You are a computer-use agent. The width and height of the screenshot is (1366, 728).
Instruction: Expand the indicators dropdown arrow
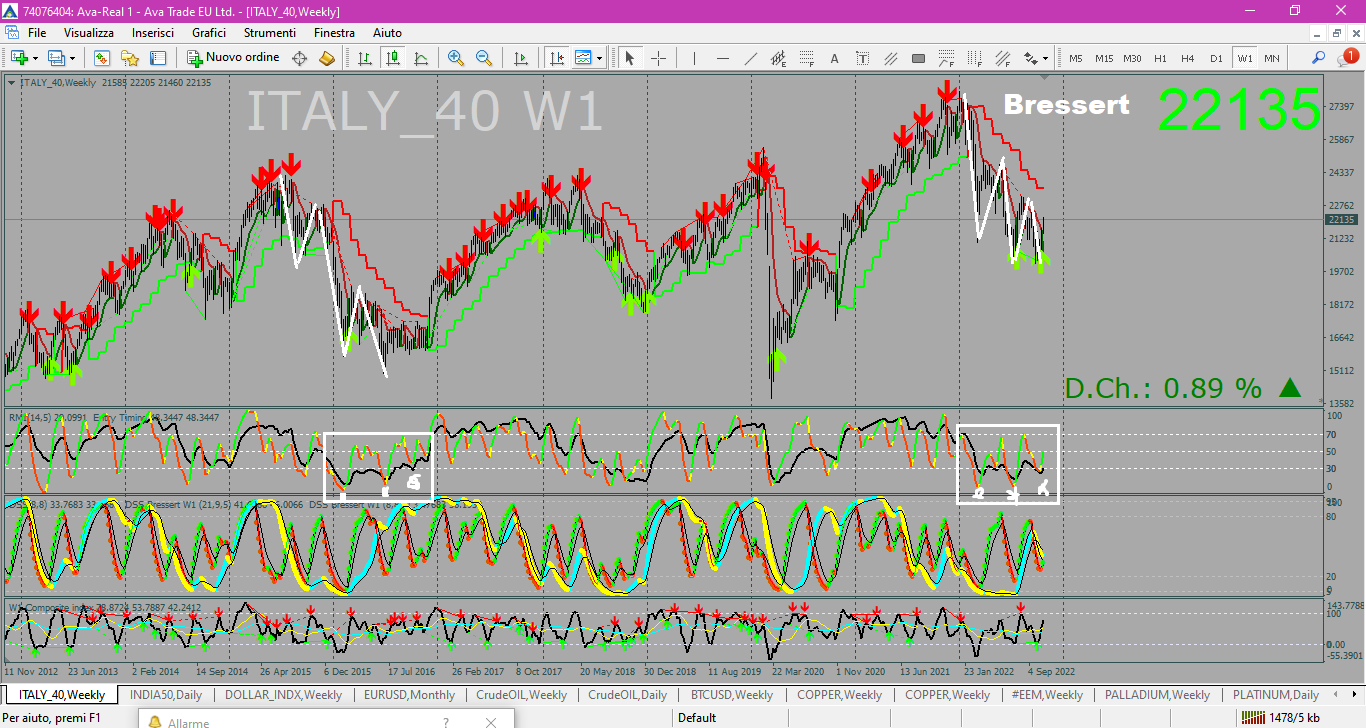click(599, 59)
